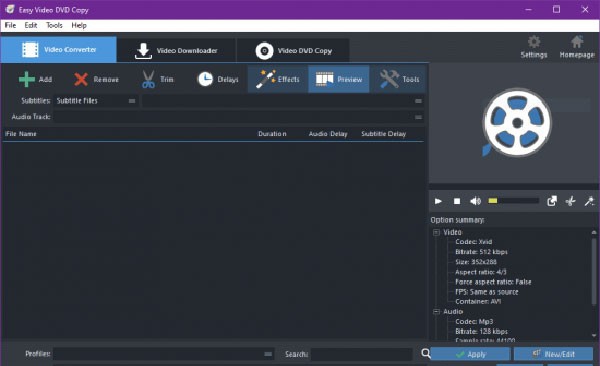This screenshot has width=600, height=366.
Task: Click the Apply button
Action: click(x=471, y=354)
